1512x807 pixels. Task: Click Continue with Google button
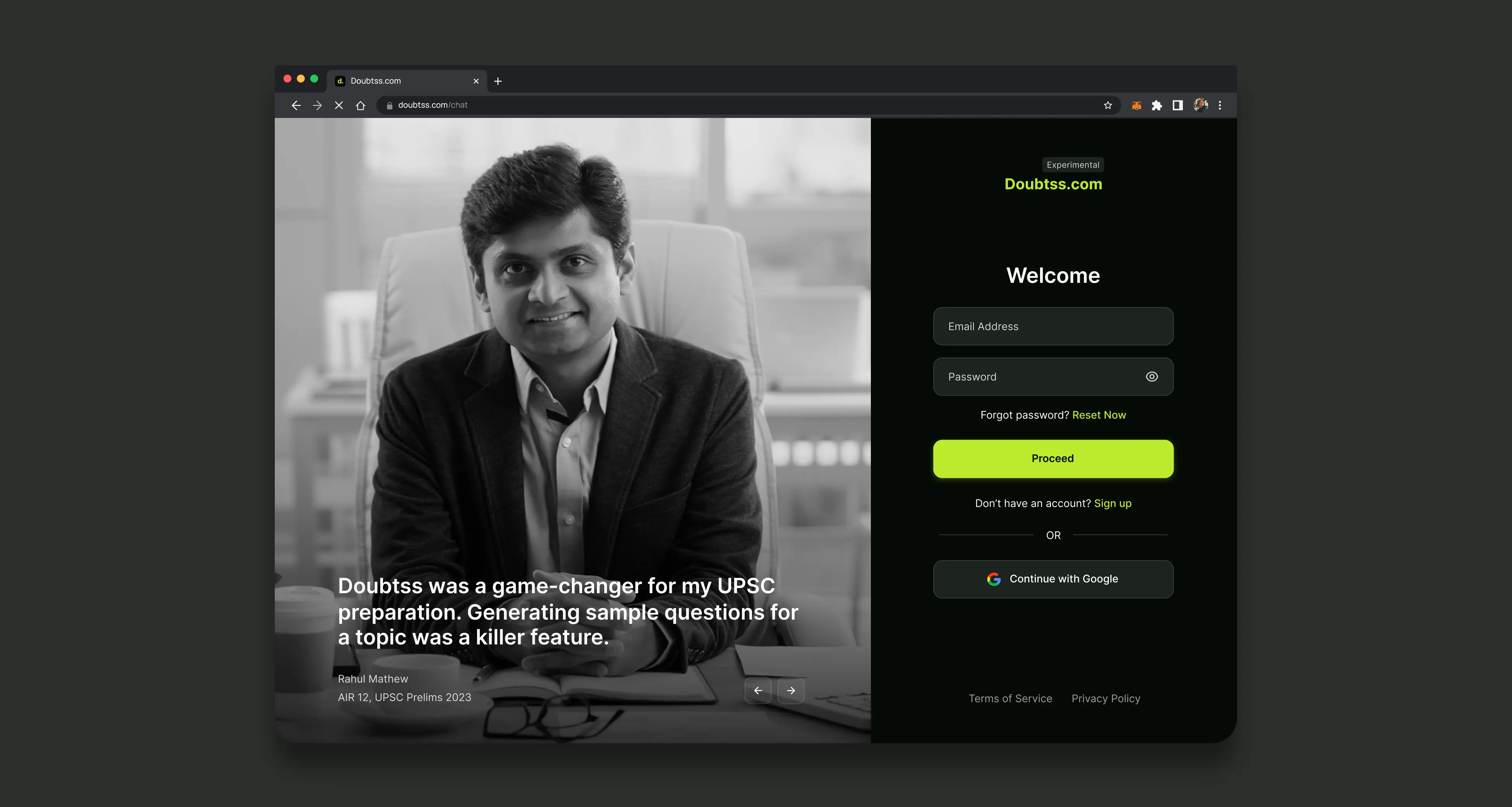click(1053, 579)
